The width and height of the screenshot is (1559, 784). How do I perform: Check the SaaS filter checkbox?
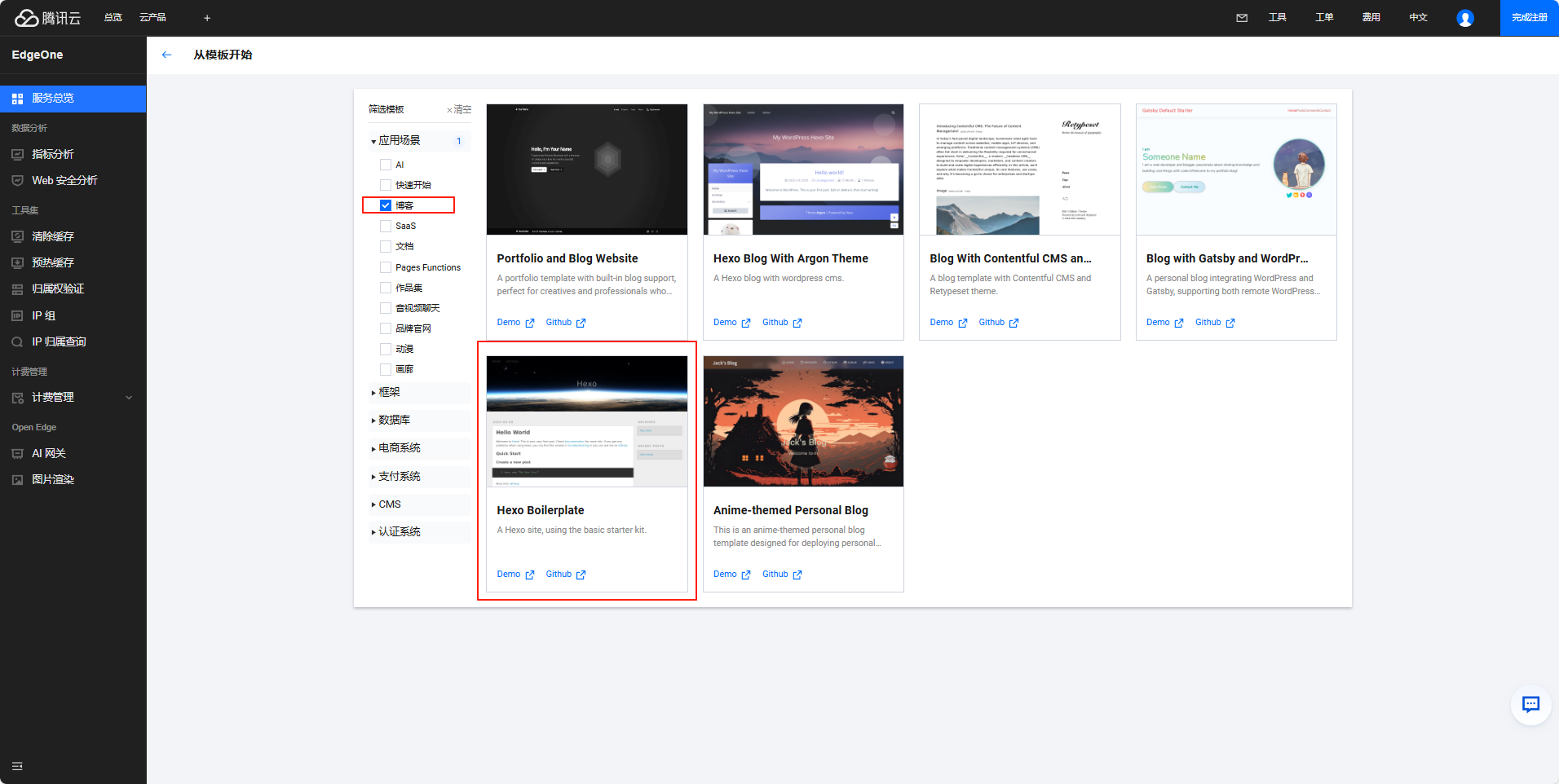[x=386, y=226]
